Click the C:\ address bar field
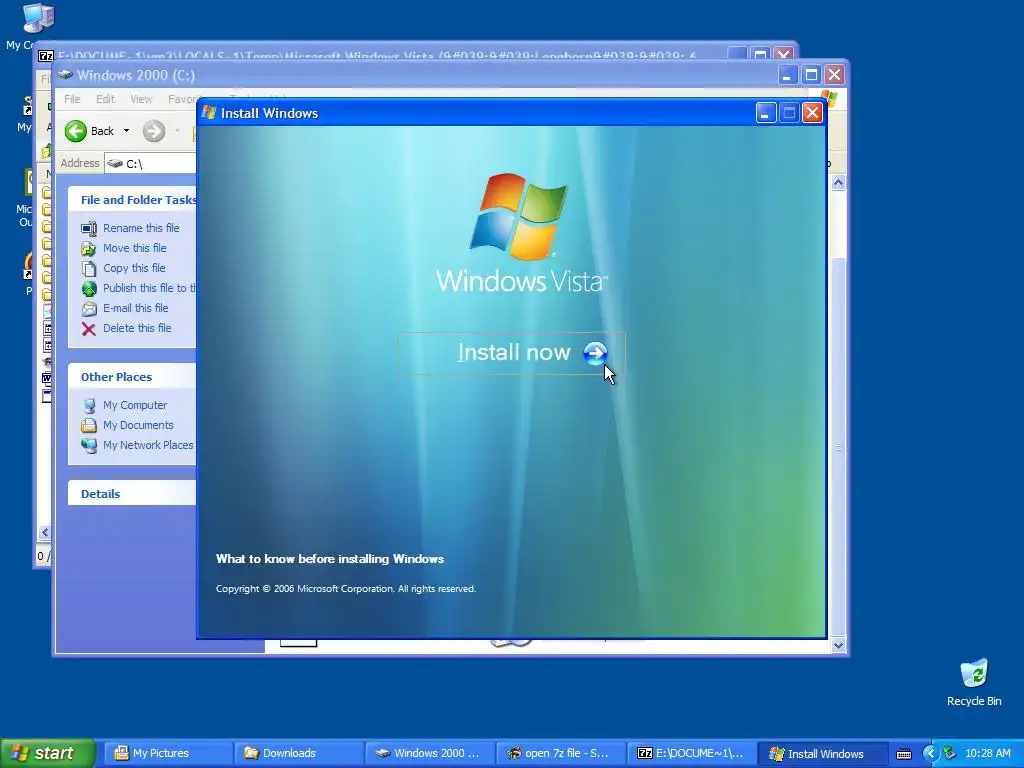 point(150,164)
